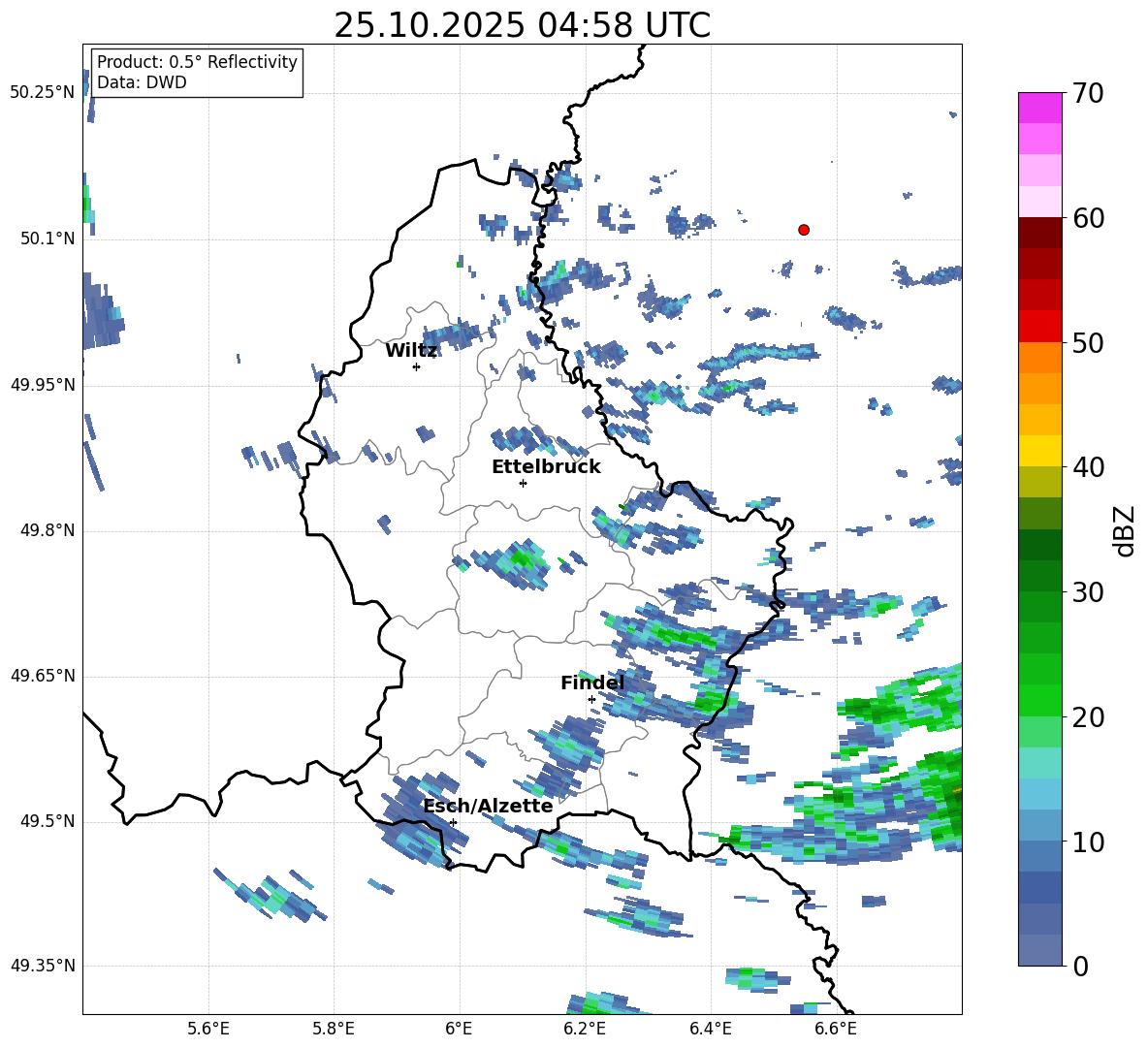Click the 50 value on the colorbar

[1088, 342]
